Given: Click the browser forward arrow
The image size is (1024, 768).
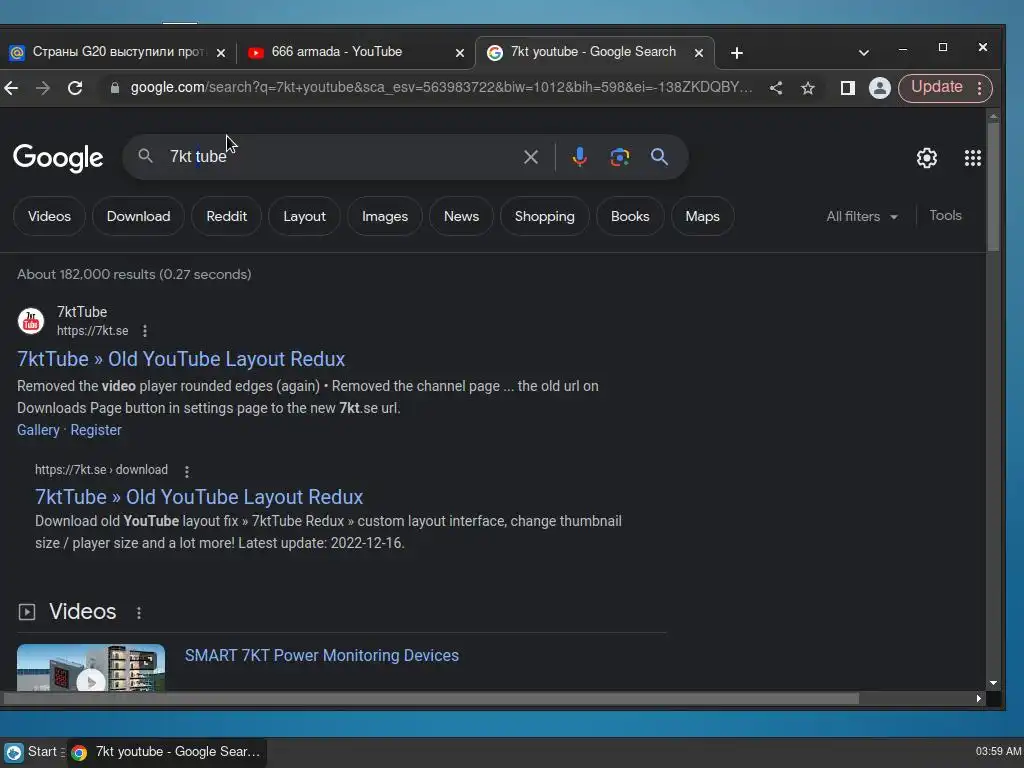Looking at the screenshot, I should pos(43,88).
